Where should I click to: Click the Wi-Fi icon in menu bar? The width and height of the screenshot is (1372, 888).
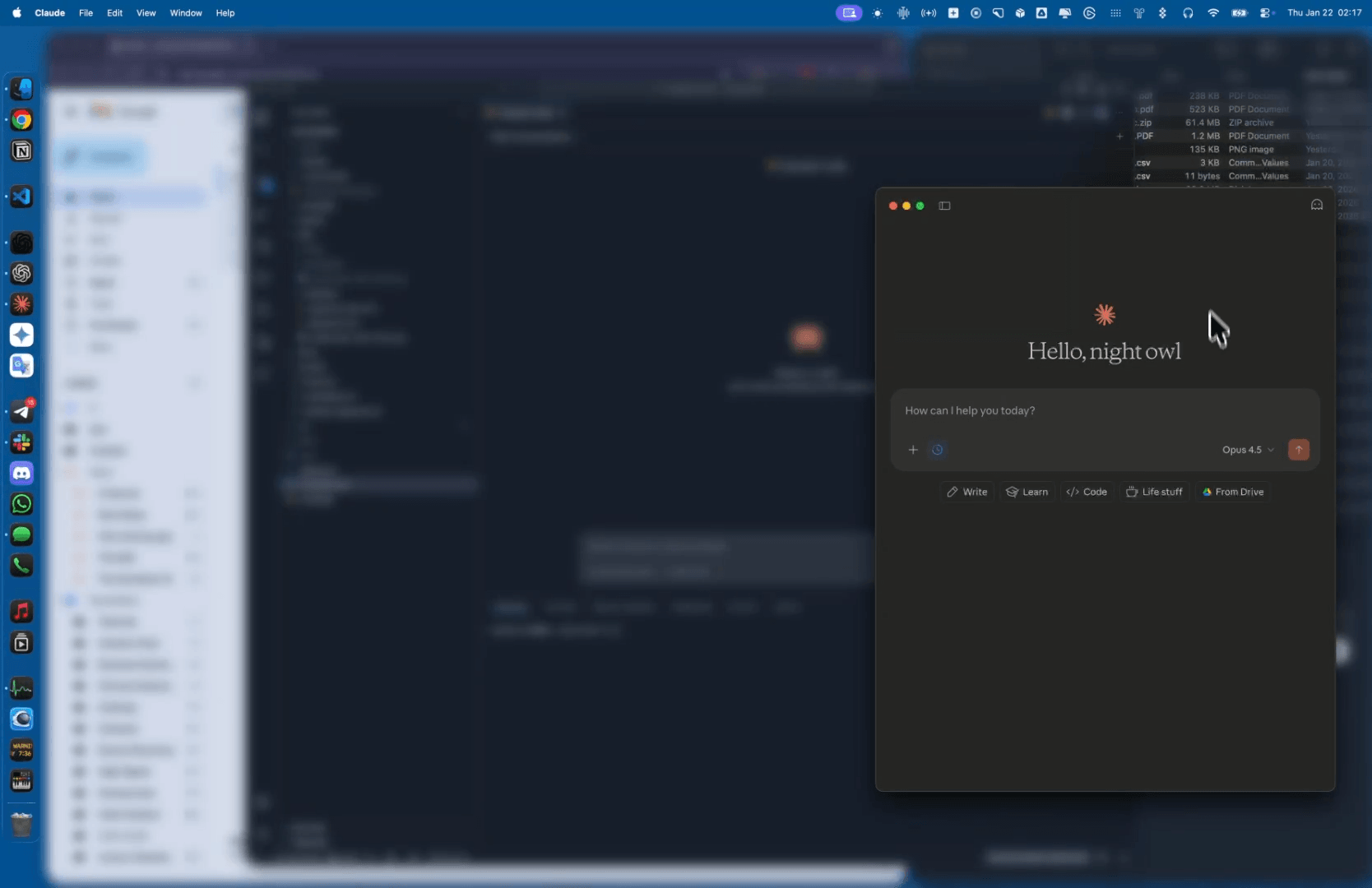tap(1212, 13)
